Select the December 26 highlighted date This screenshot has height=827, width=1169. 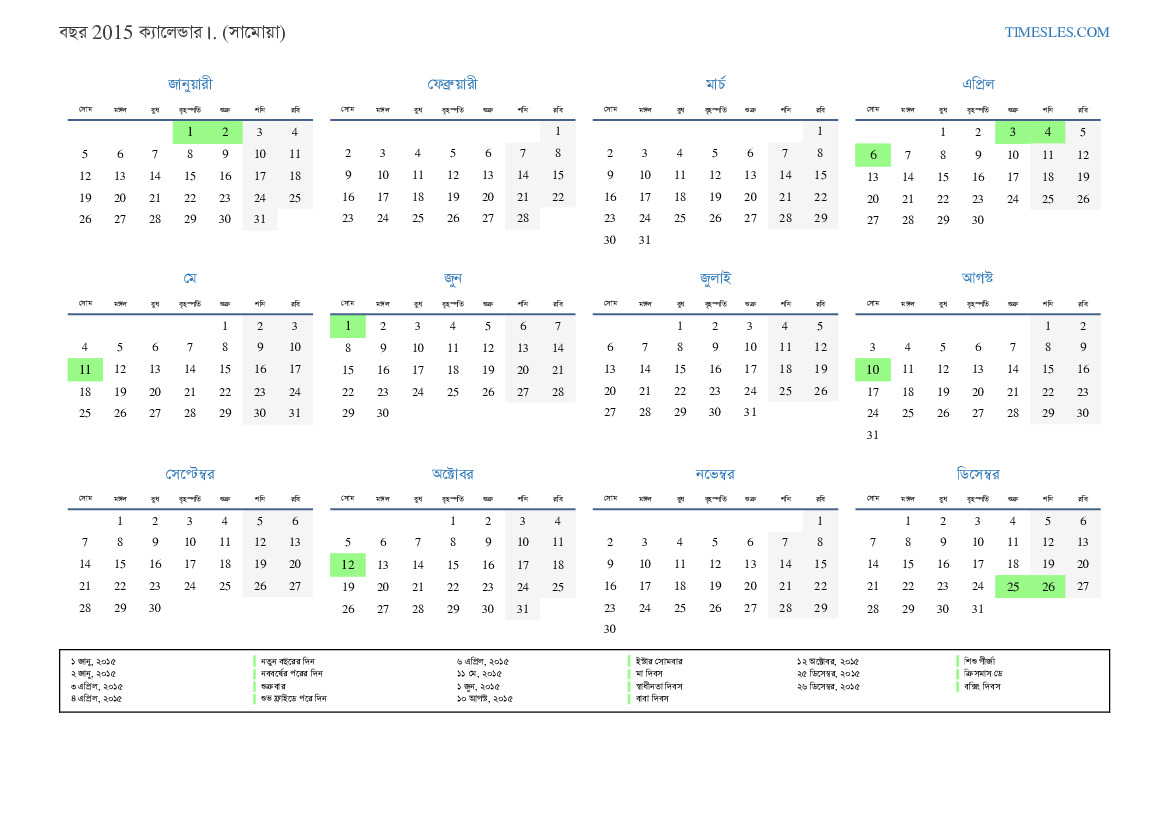tap(1048, 587)
